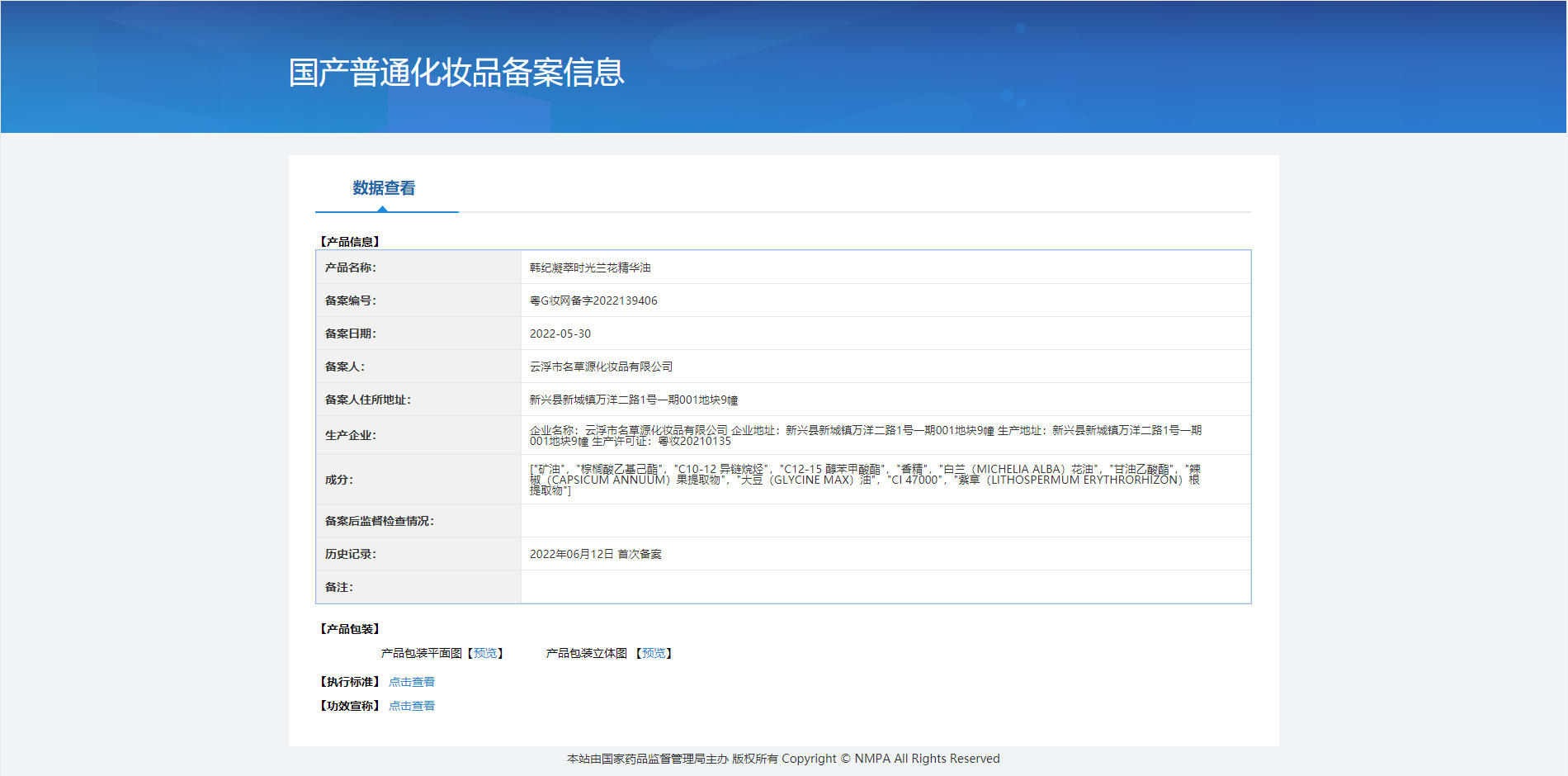
Task: Click the 成分 row label
Action: [338, 480]
